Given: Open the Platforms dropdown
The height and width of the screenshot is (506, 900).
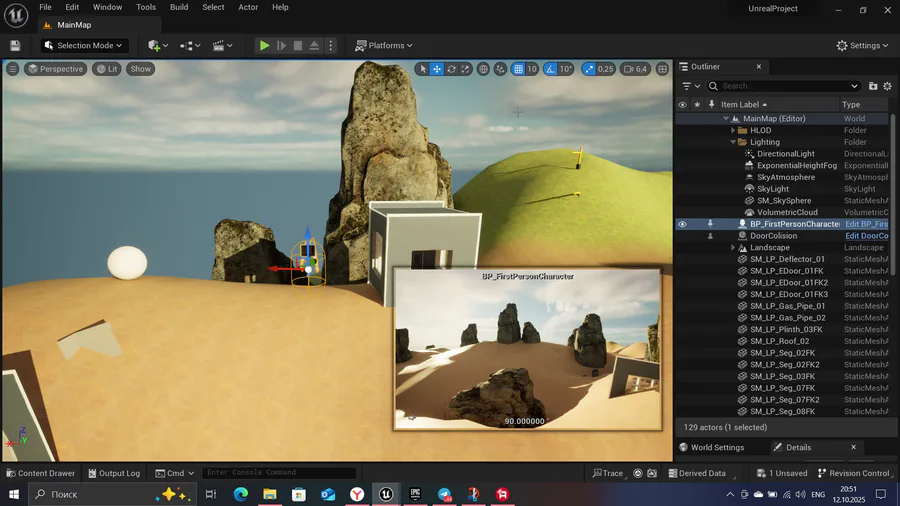Looking at the screenshot, I should point(383,45).
